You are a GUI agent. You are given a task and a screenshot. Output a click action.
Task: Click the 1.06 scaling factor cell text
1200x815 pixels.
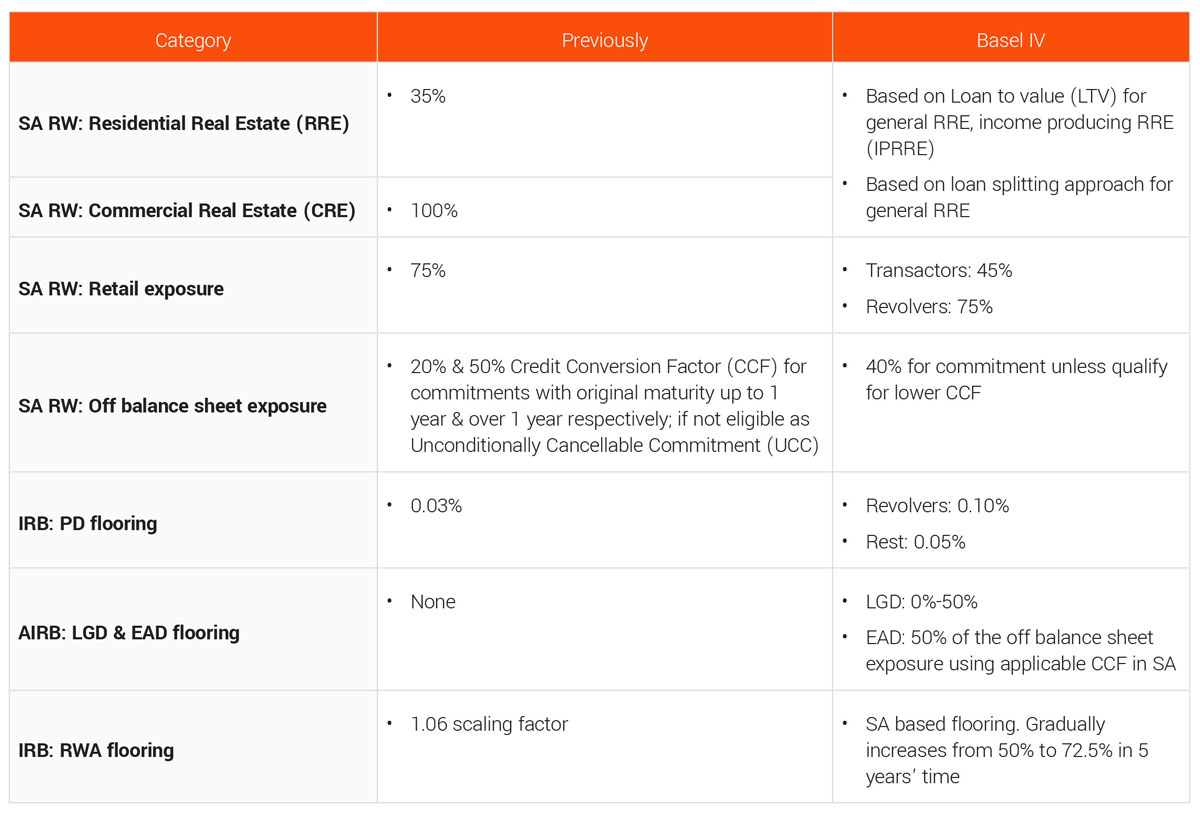point(489,725)
